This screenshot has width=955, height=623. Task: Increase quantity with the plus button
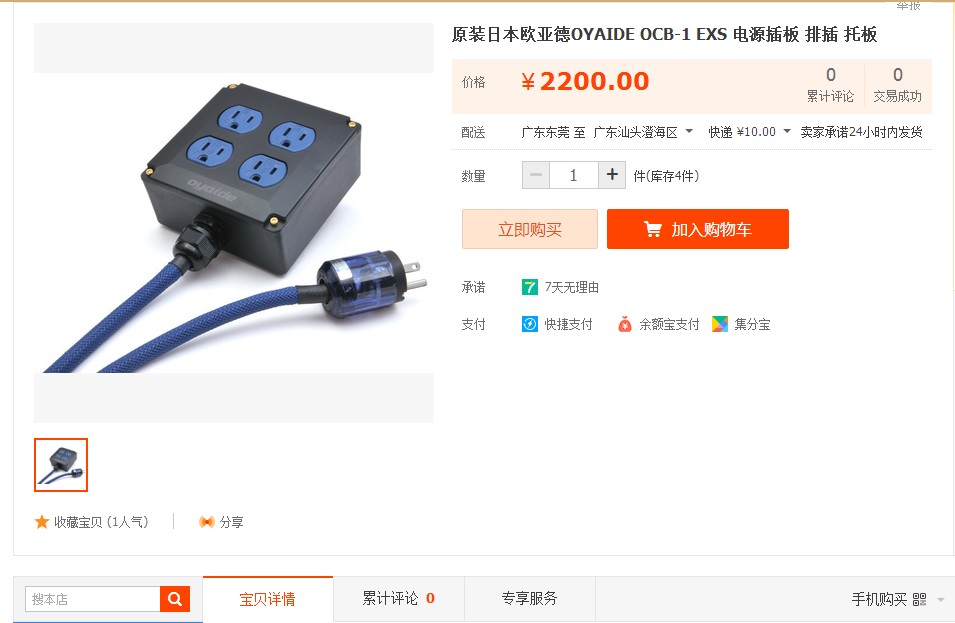[612, 175]
